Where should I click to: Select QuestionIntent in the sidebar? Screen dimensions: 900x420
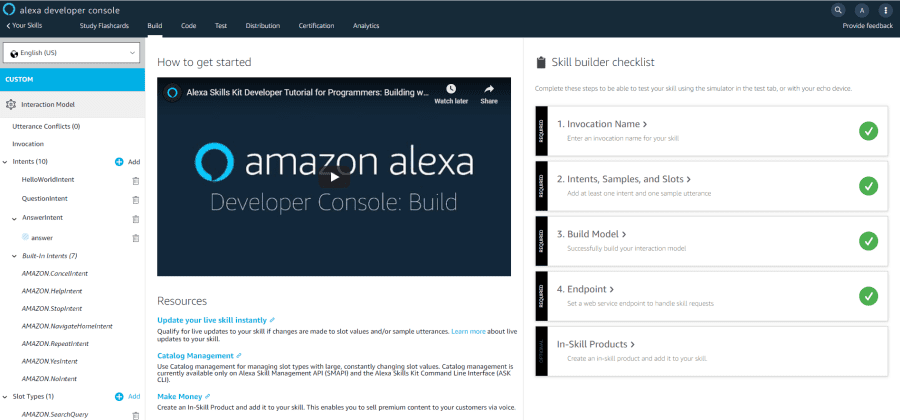45,199
